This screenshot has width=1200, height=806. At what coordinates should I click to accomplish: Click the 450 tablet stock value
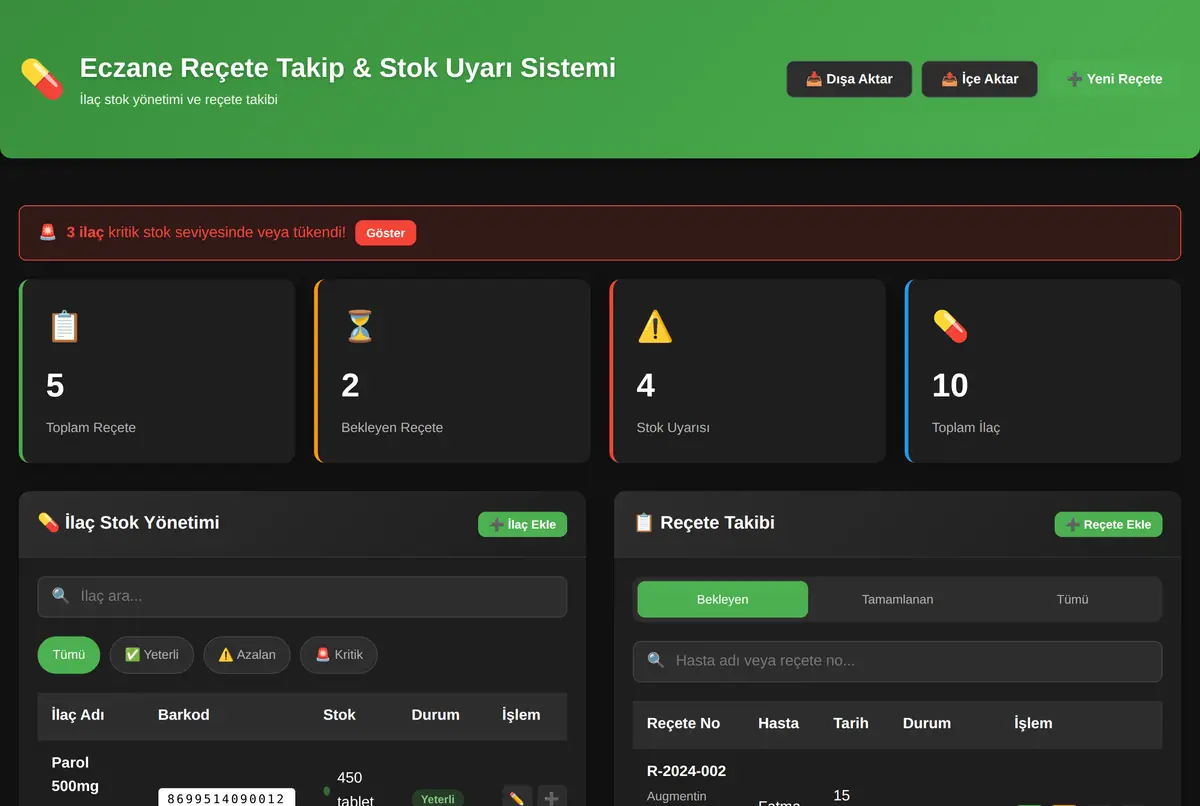coord(355,788)
